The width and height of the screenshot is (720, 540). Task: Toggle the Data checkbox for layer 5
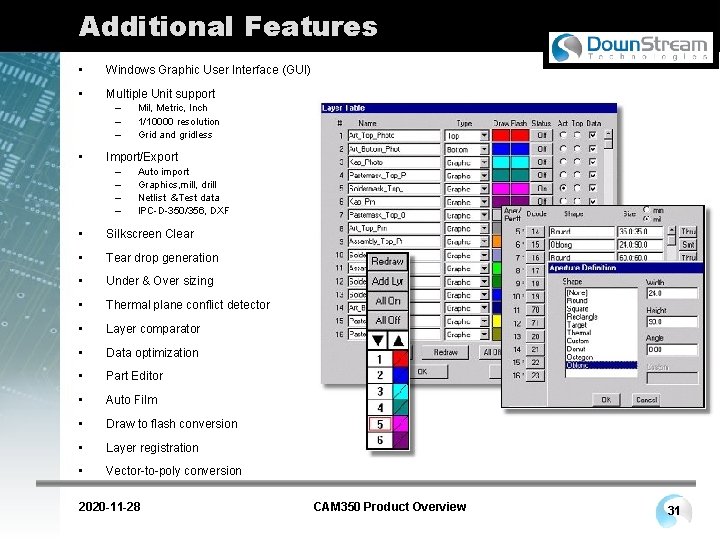pyautogui.click(x=593, y=188)
